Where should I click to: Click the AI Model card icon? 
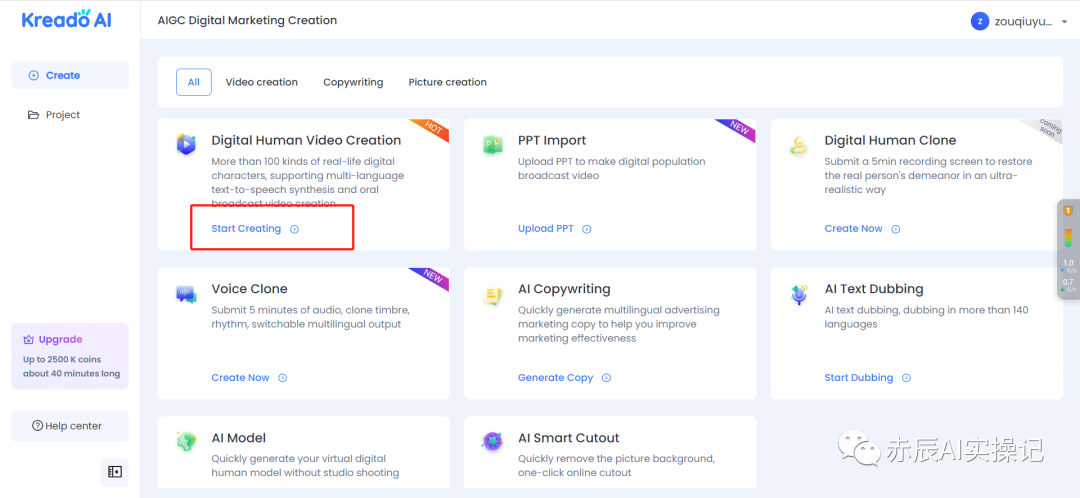(186, 442)
